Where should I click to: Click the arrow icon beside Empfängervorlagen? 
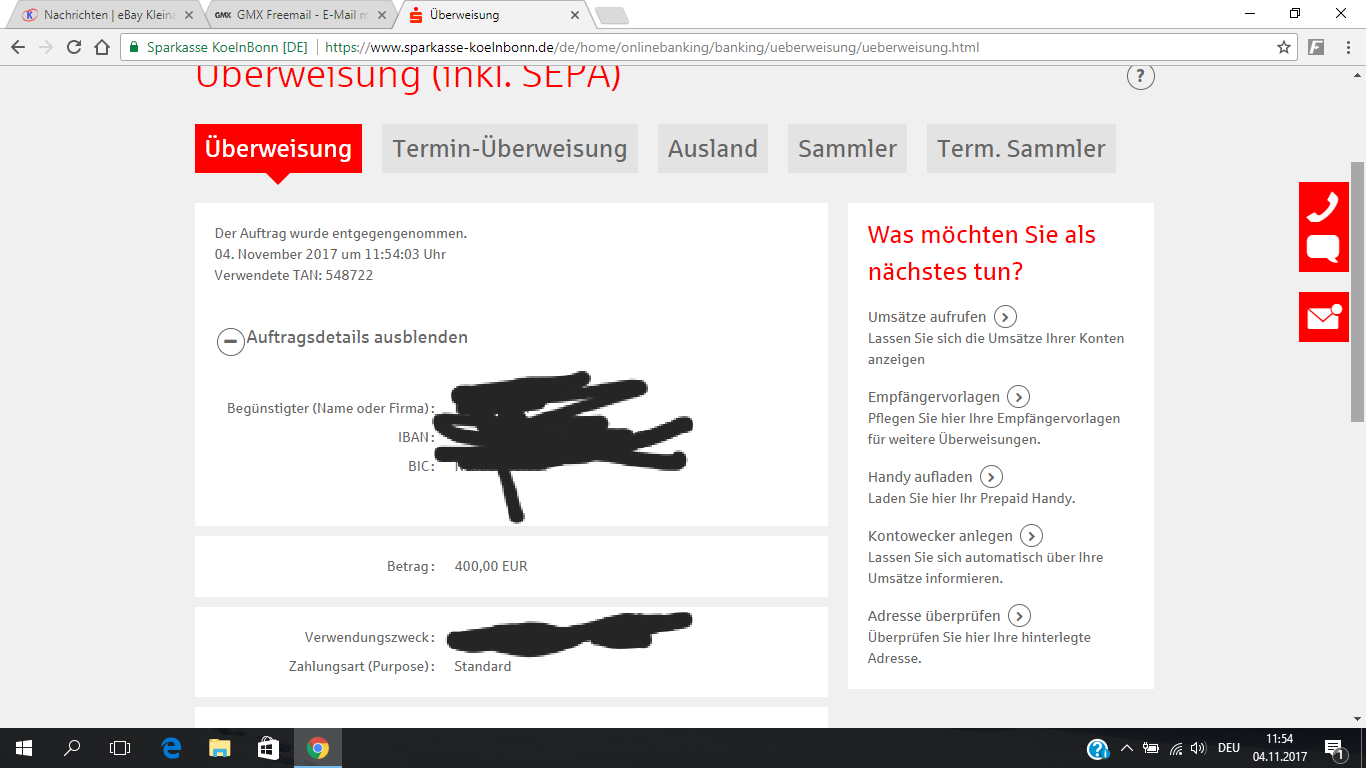(x=1018, y=397)
